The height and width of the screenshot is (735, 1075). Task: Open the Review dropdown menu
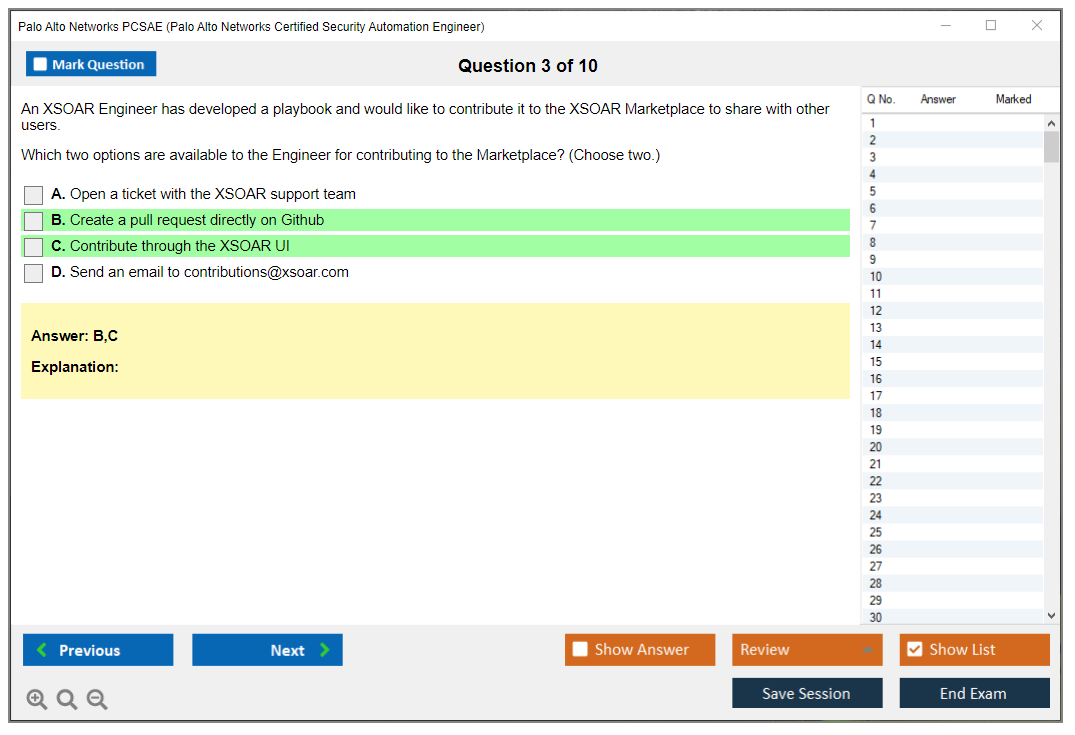[x=807, y=650]
